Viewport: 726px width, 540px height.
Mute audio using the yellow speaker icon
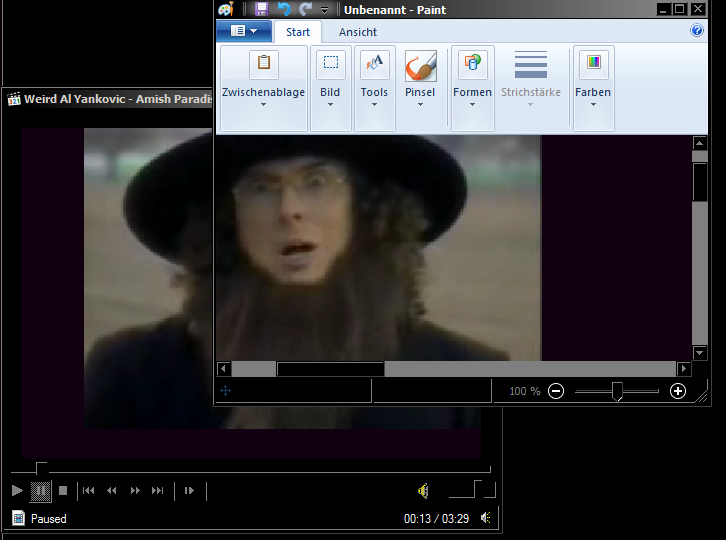[423, 490]
